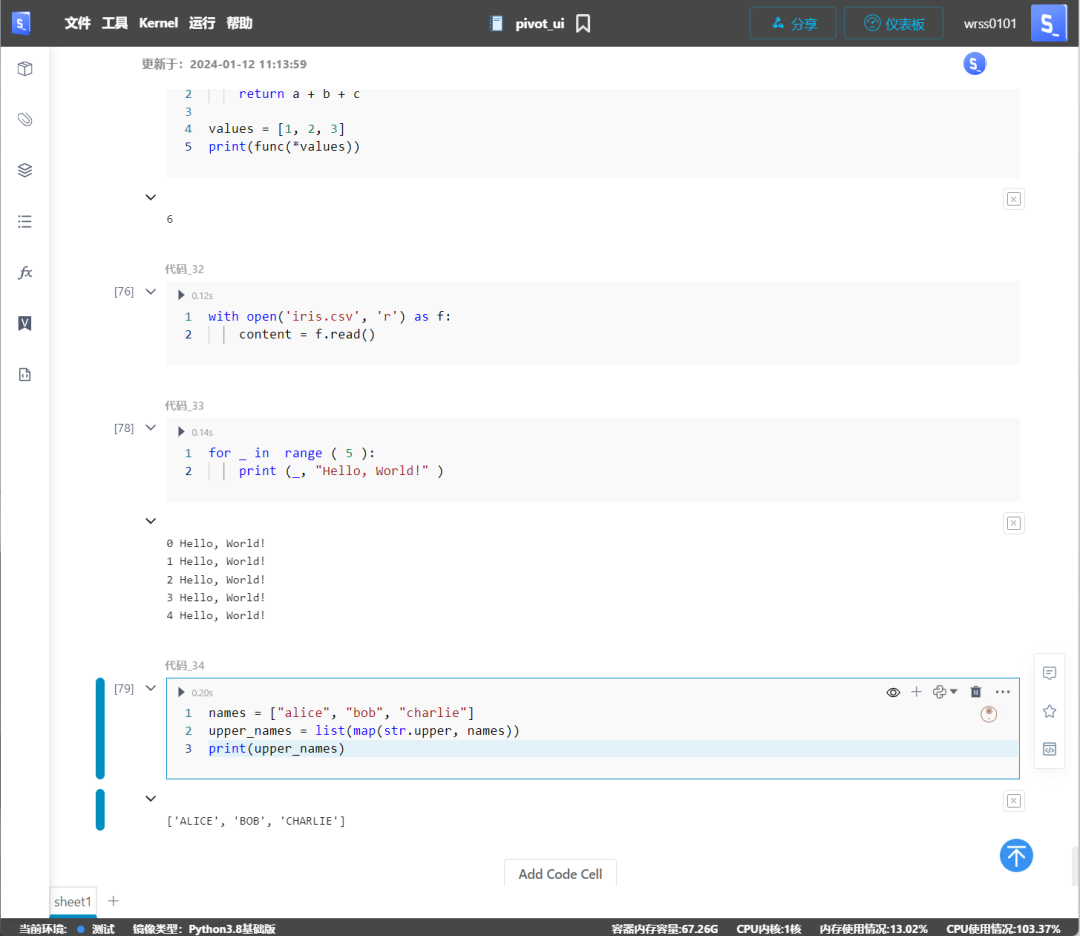Clear the Hello World output with X box
Viewport: 1080px width, 936px height.
coord(1013,523)
